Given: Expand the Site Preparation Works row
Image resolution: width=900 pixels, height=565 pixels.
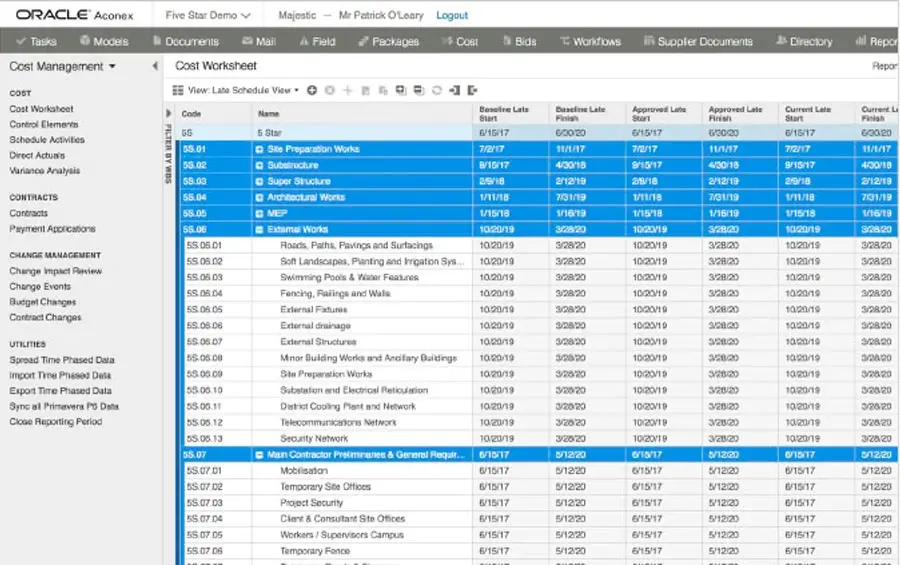Looking at the screenshot, I should pos(259,149).
